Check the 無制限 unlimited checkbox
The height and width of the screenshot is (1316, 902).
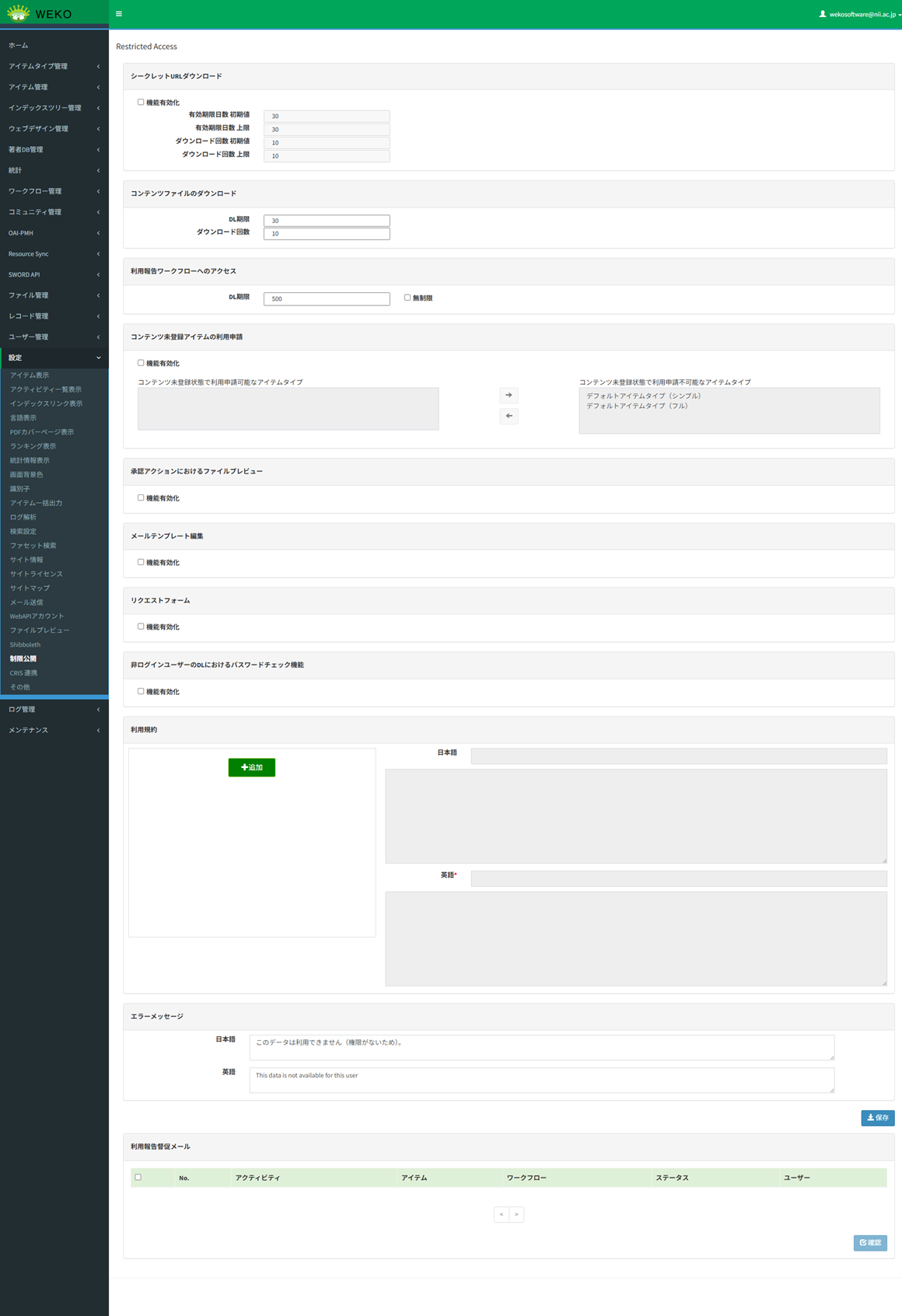(407, 298)
